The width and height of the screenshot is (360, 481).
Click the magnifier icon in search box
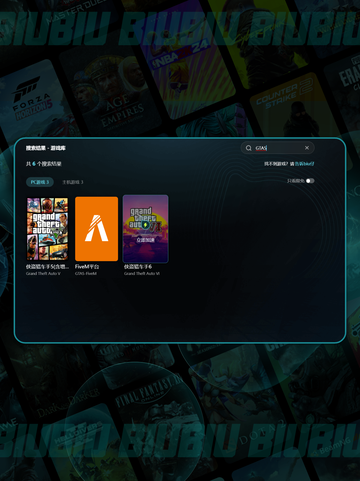[x=249, y=148]
